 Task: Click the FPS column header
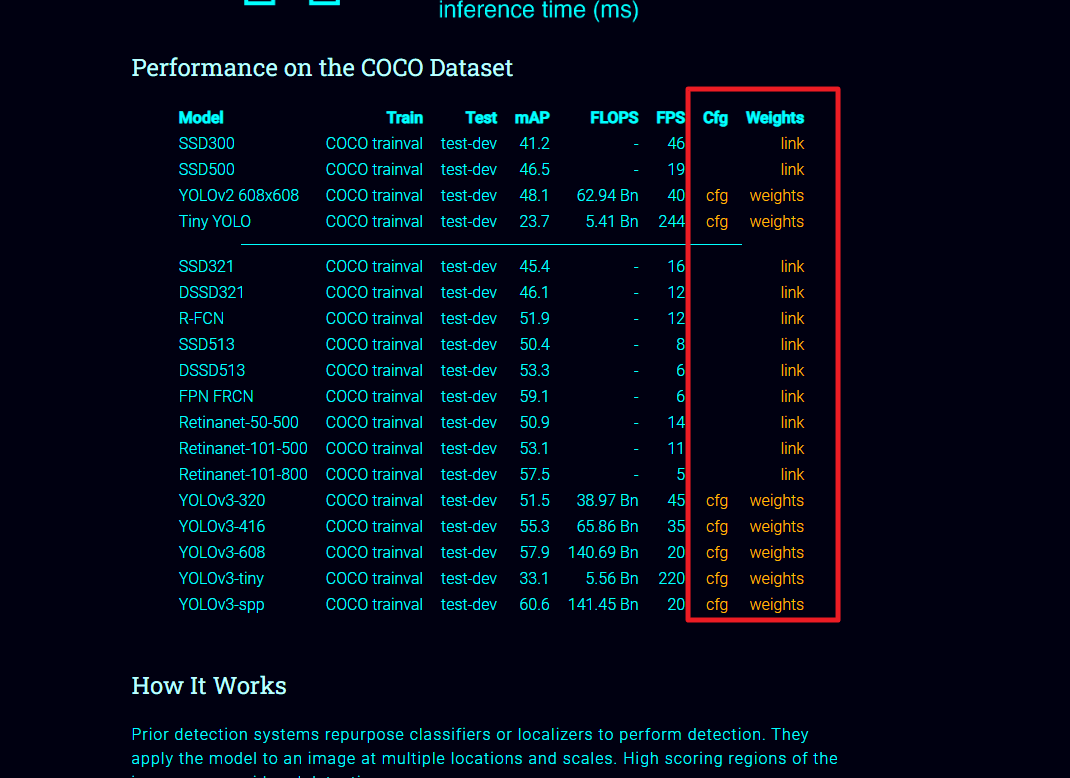670,117
